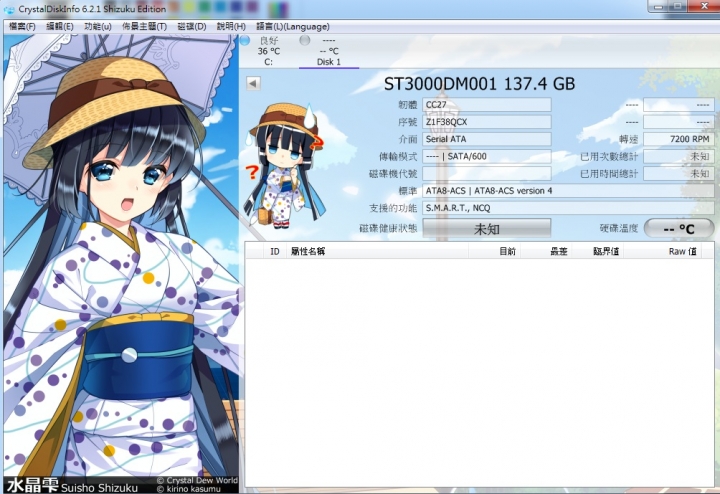The width and height of the screenshot is (720, 494).
Task: Click the 良好 status text above C:
Action: [x=269, y=40]
